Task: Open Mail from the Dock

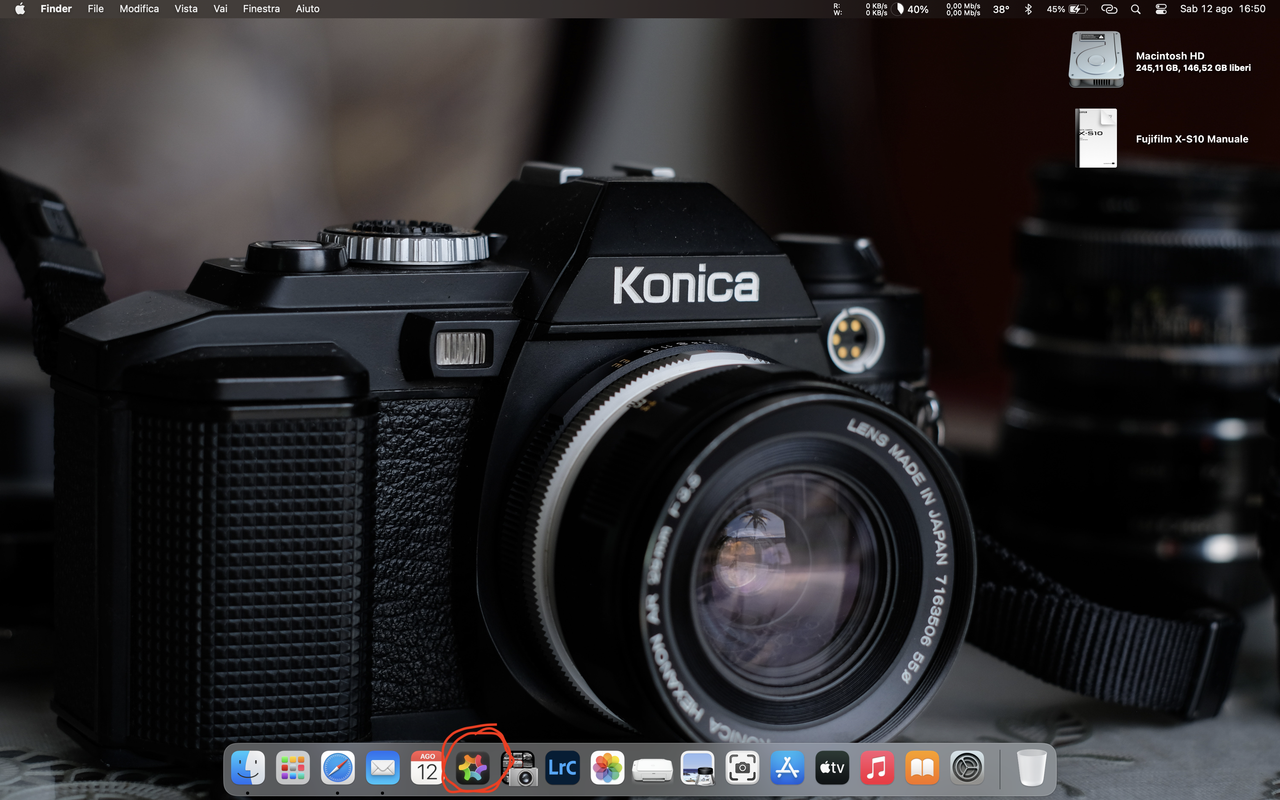Action: tap(383, 768)
